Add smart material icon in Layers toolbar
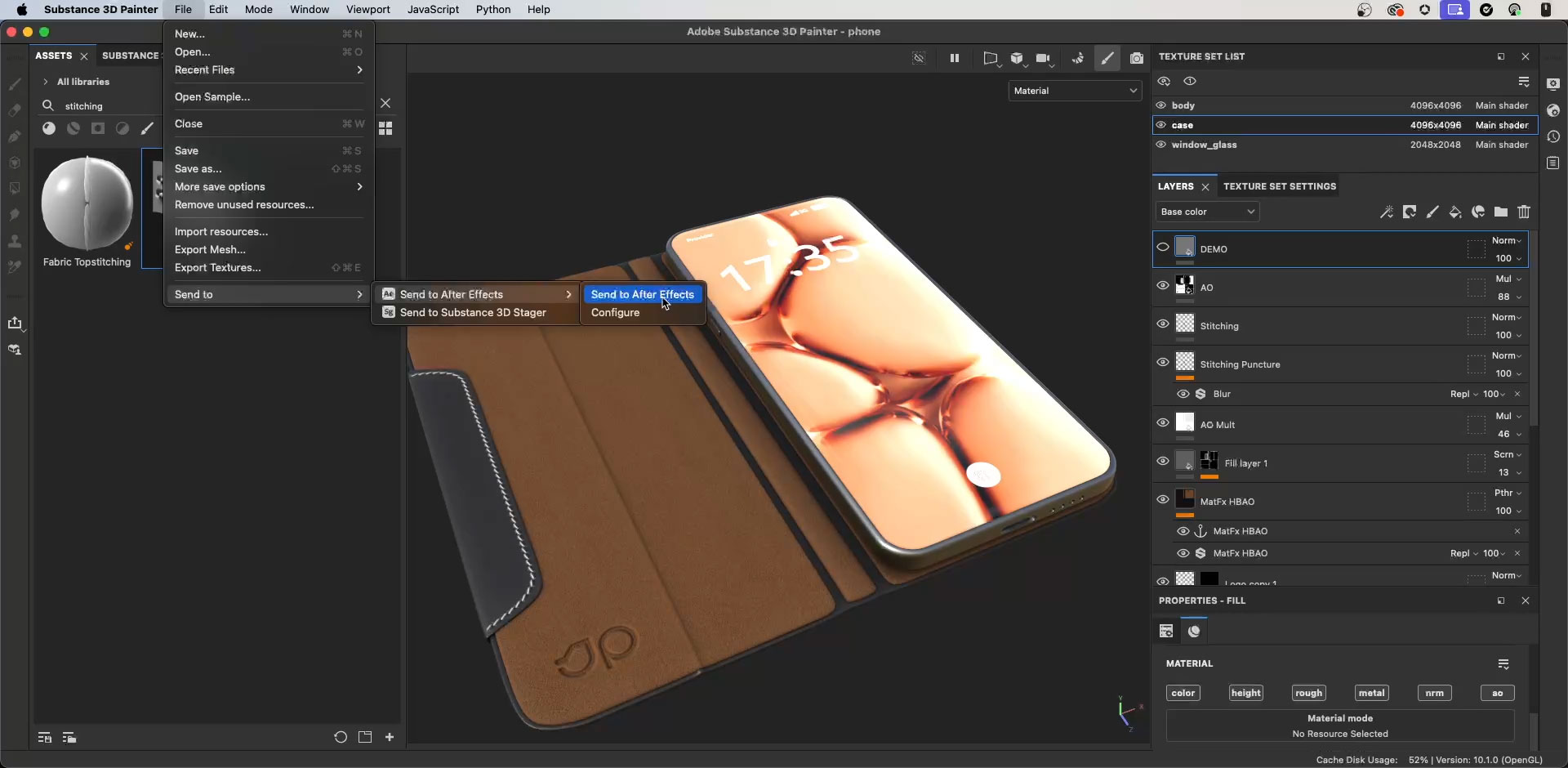 [1478, 212]
